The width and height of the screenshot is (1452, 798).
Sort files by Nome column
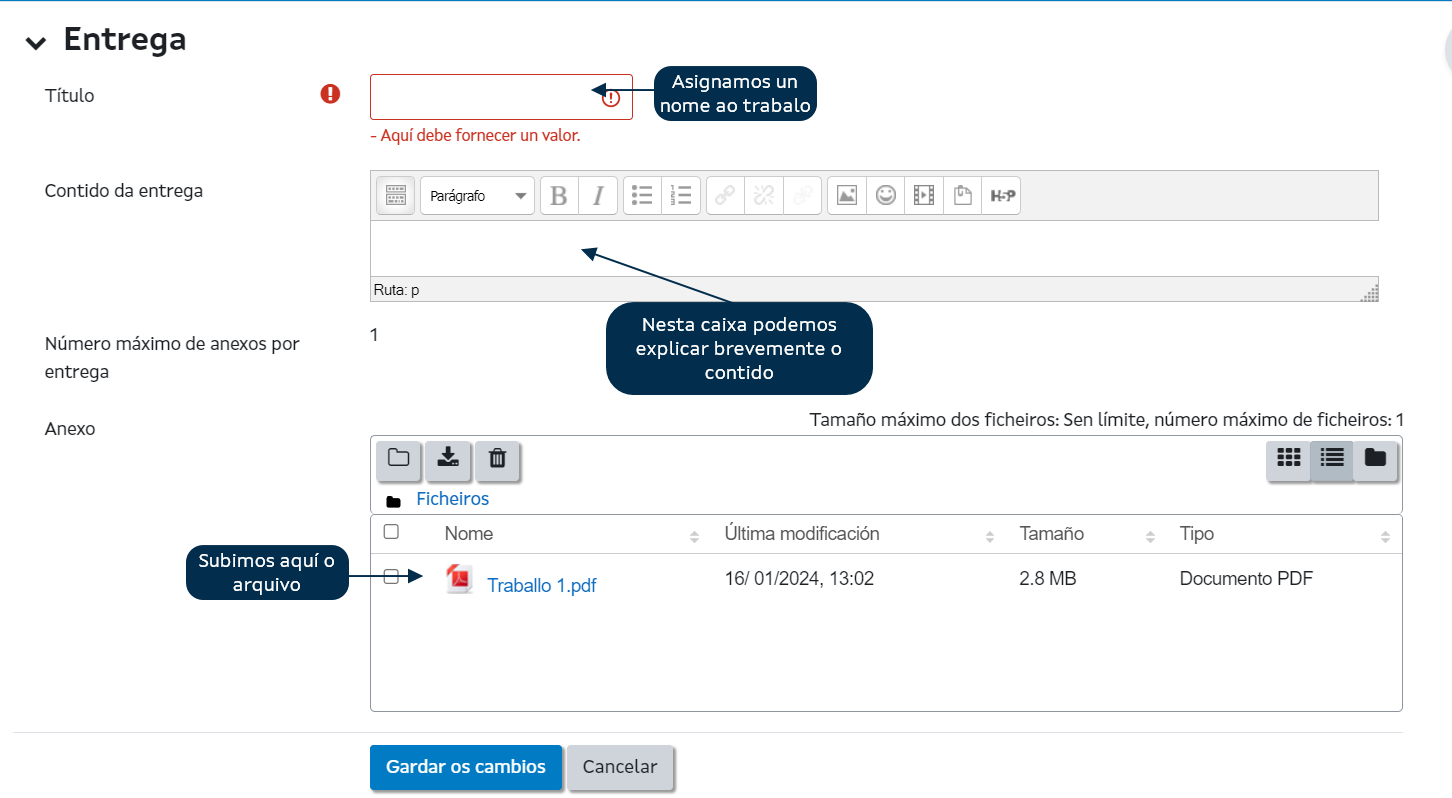pos(469,534)
